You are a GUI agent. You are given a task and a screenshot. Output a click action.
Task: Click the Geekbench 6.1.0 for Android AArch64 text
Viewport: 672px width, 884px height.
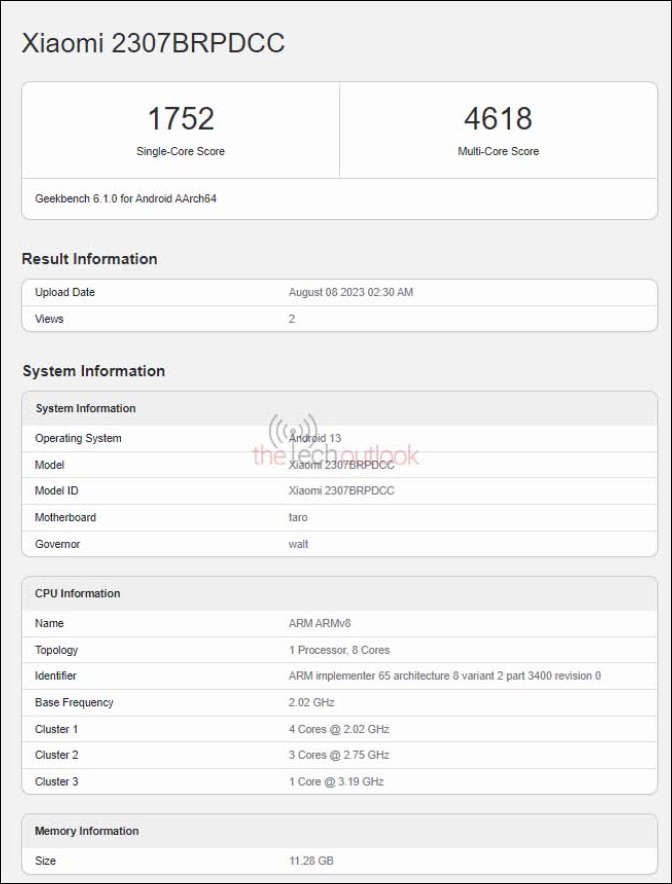(x=126, y=198)
